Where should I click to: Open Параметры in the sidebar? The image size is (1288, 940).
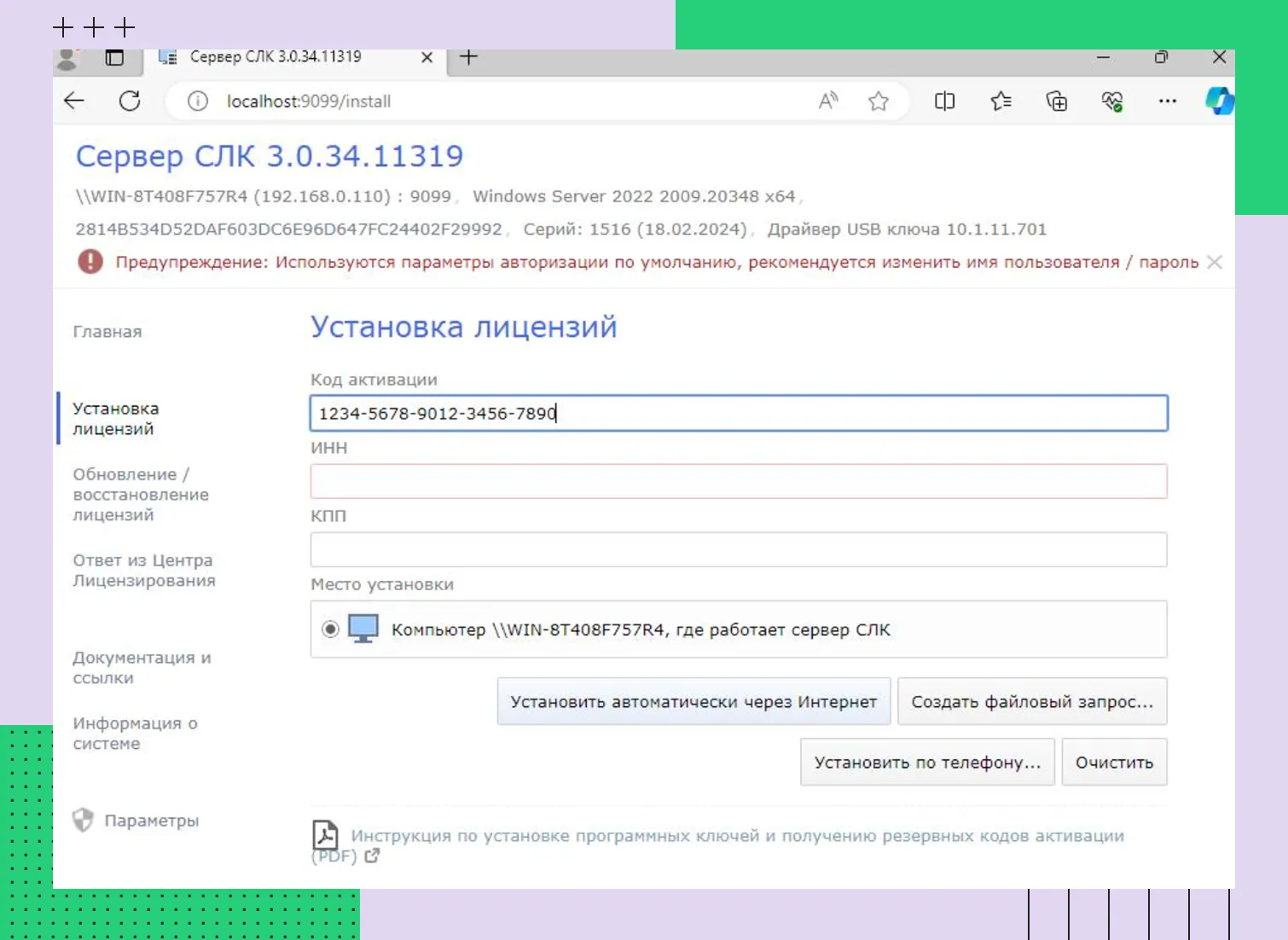151,821
